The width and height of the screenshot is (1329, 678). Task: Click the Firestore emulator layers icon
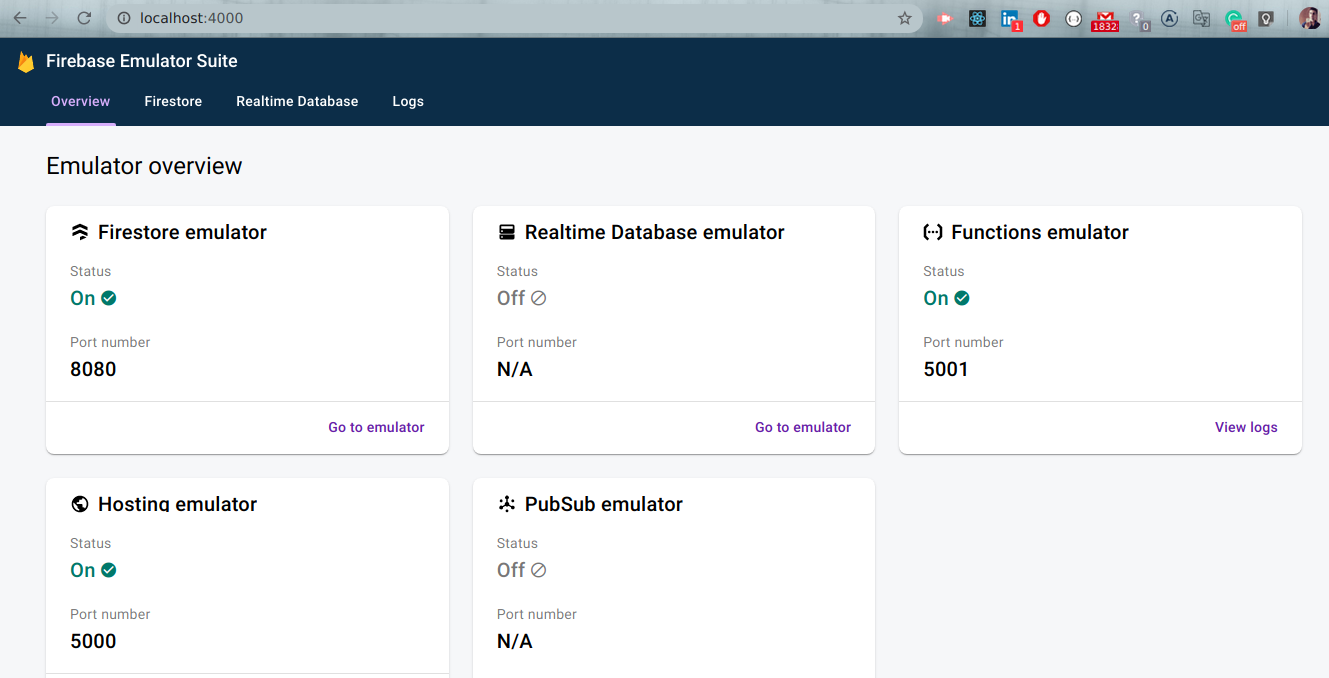click(x=80, y=232)
